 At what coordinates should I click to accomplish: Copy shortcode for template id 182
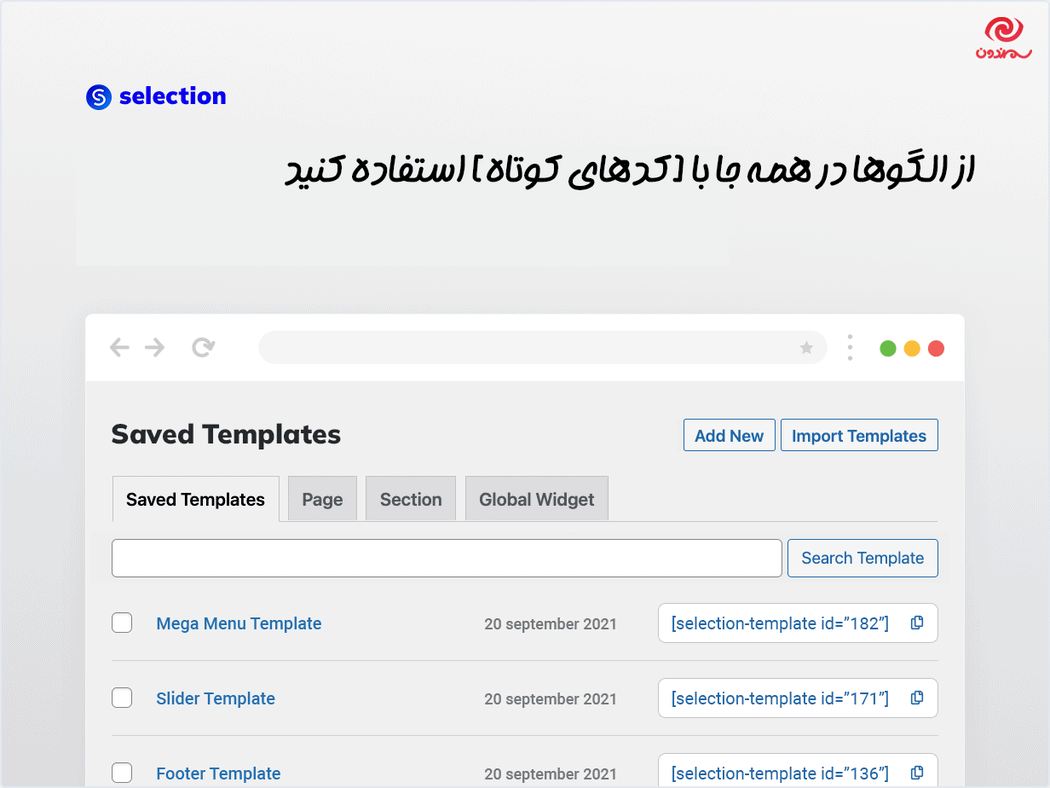917,623
